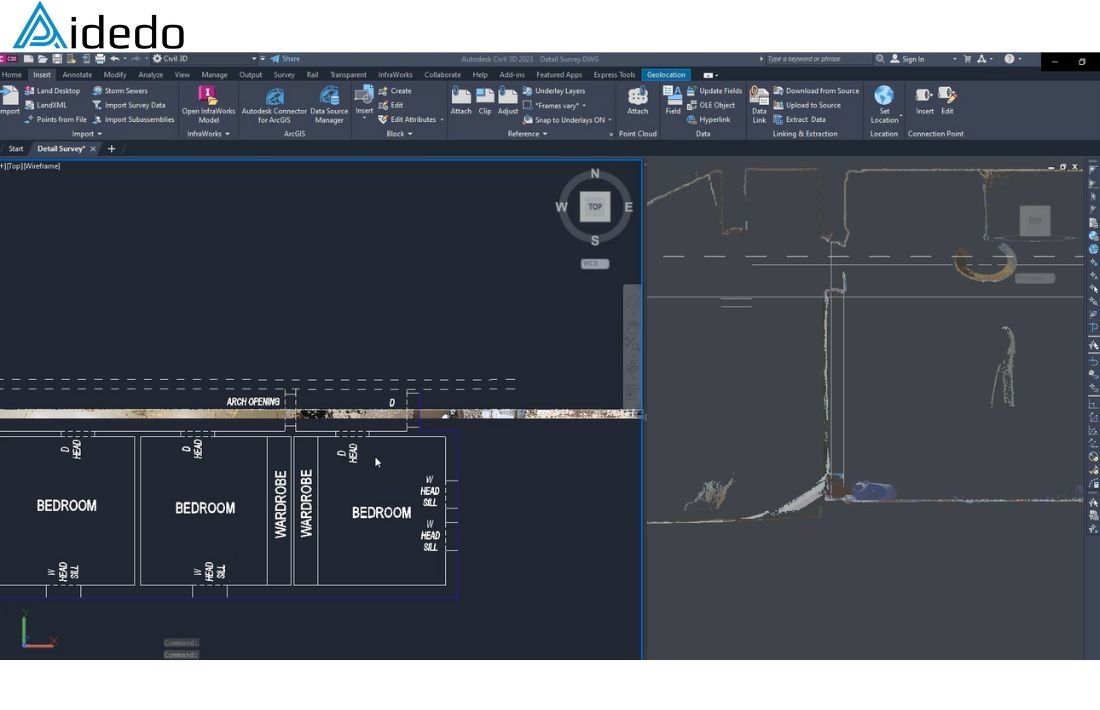Viewport: 1100px width, 710px height.
Task: Insert OLE Object
Action: [711, 105]
